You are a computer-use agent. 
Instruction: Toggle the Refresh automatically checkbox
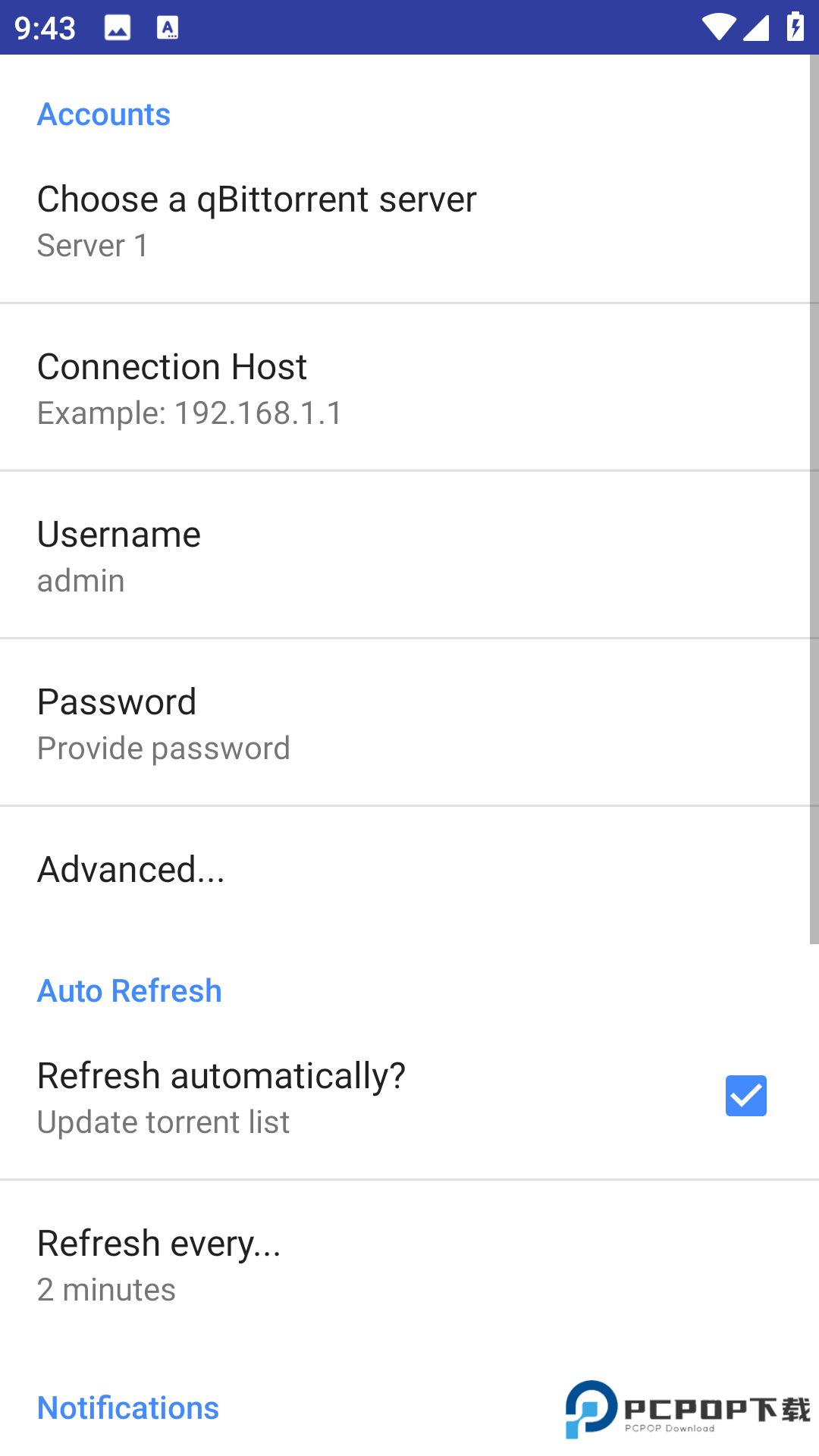[745, 1096]
